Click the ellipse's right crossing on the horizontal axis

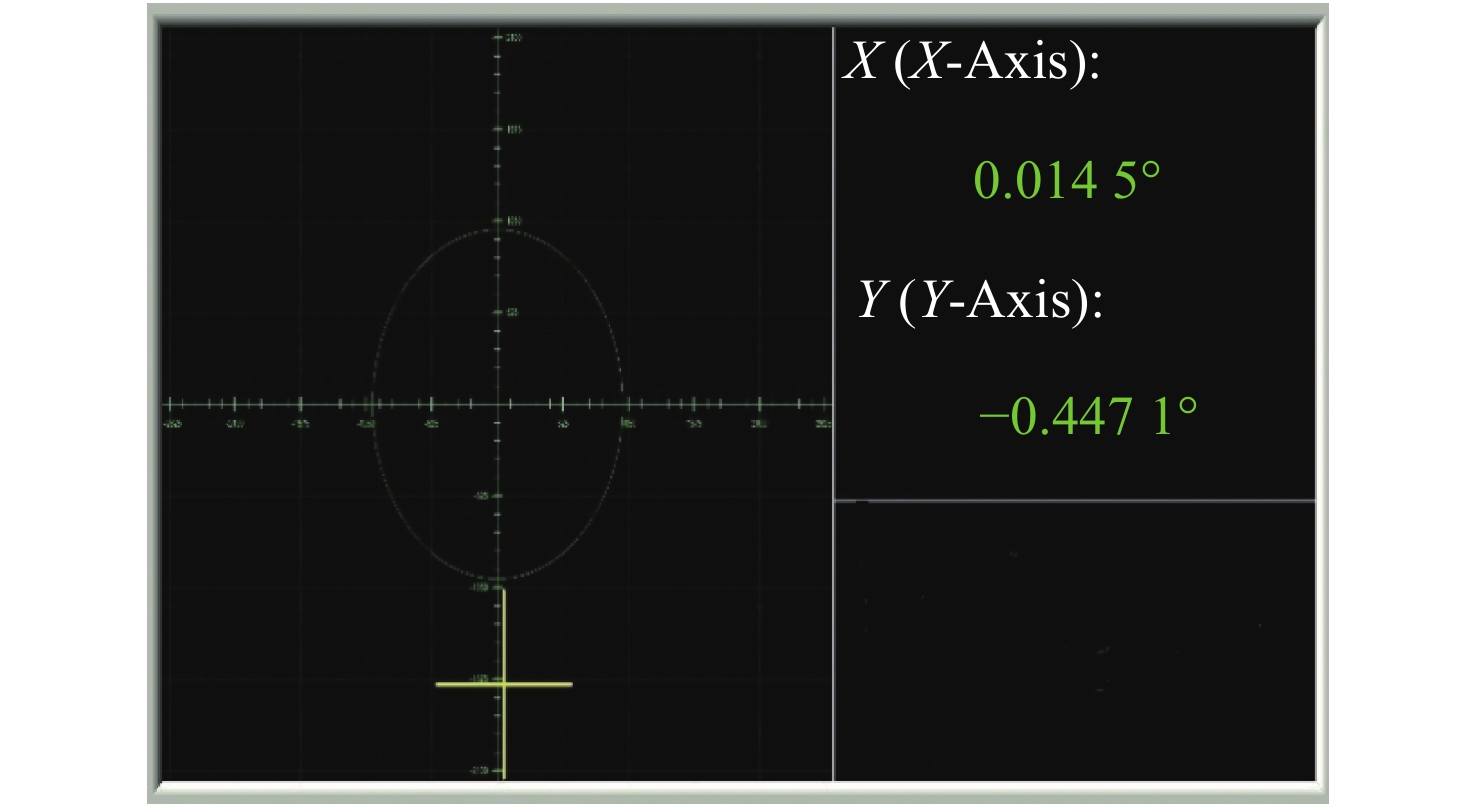(623, 404)
